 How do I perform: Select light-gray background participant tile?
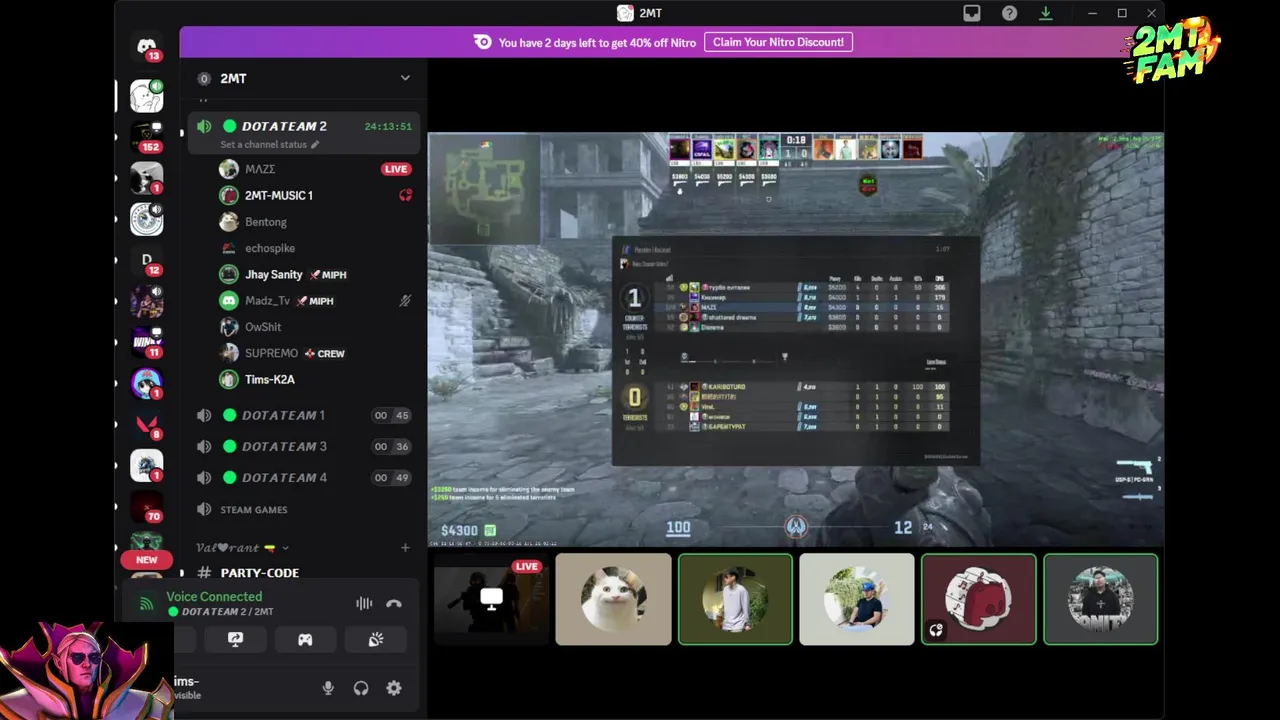[857, 599]
